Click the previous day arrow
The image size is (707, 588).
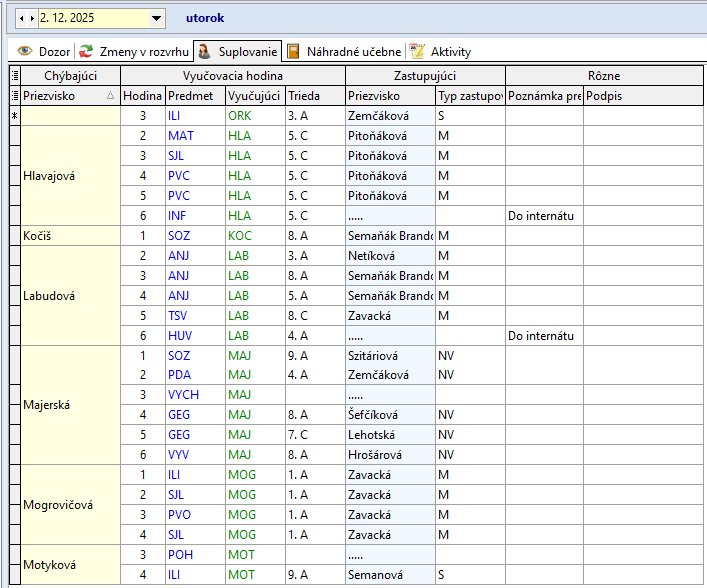[x=21, y=18]
